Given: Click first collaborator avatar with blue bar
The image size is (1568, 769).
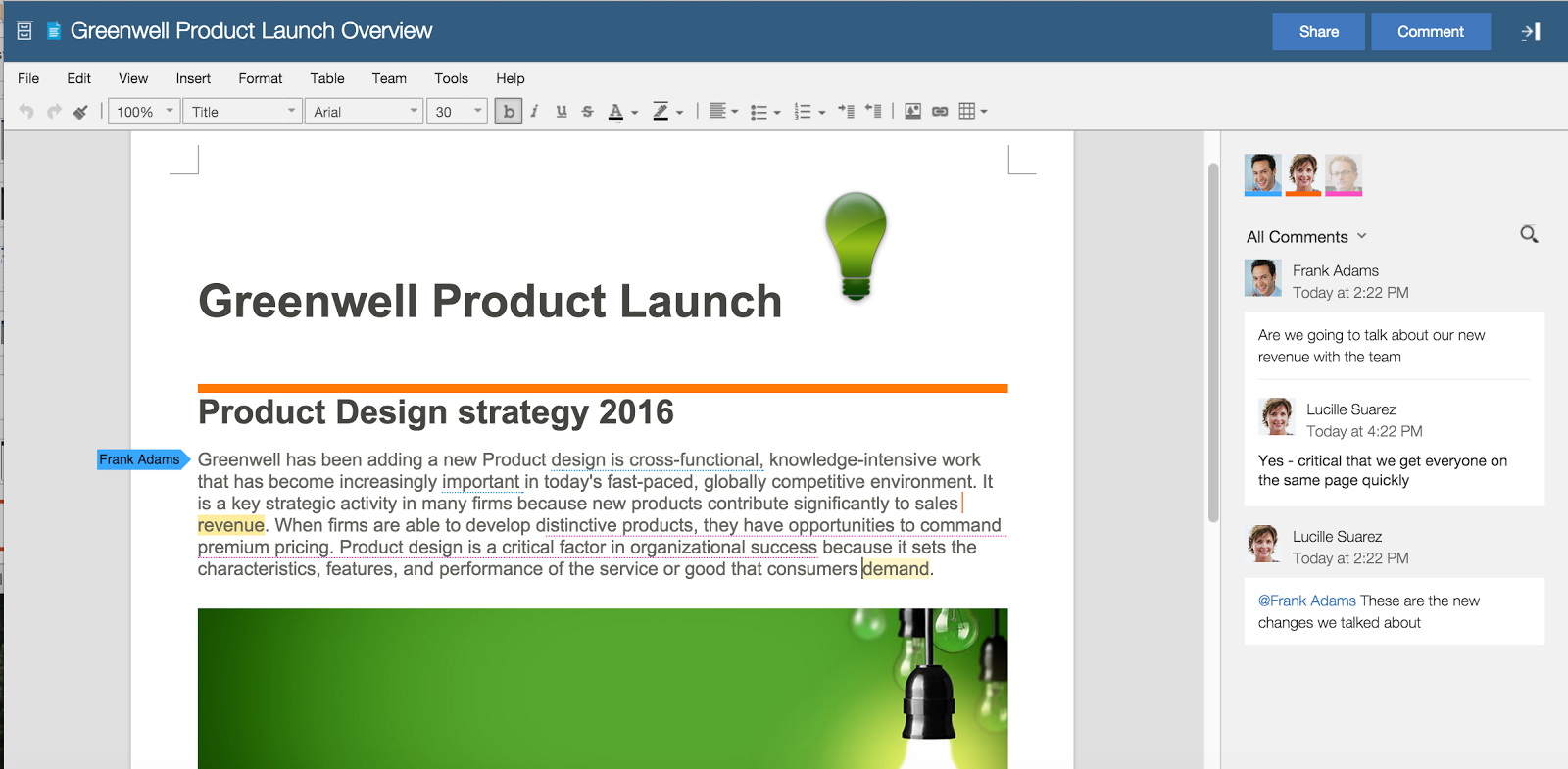Looking at the screenshot, I should (x=1262, y=174).
